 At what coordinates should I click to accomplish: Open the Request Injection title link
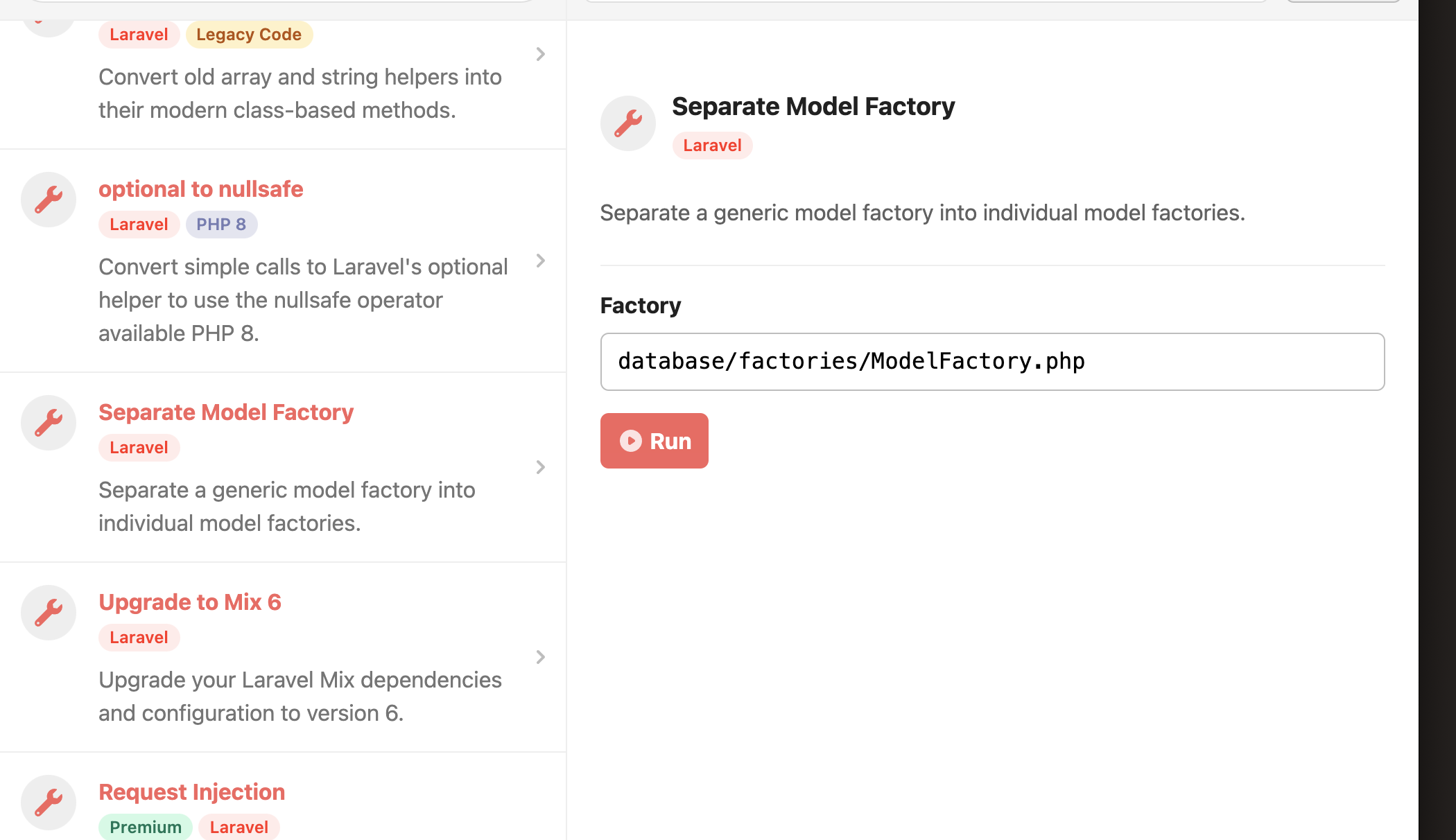tap(191, 792)
